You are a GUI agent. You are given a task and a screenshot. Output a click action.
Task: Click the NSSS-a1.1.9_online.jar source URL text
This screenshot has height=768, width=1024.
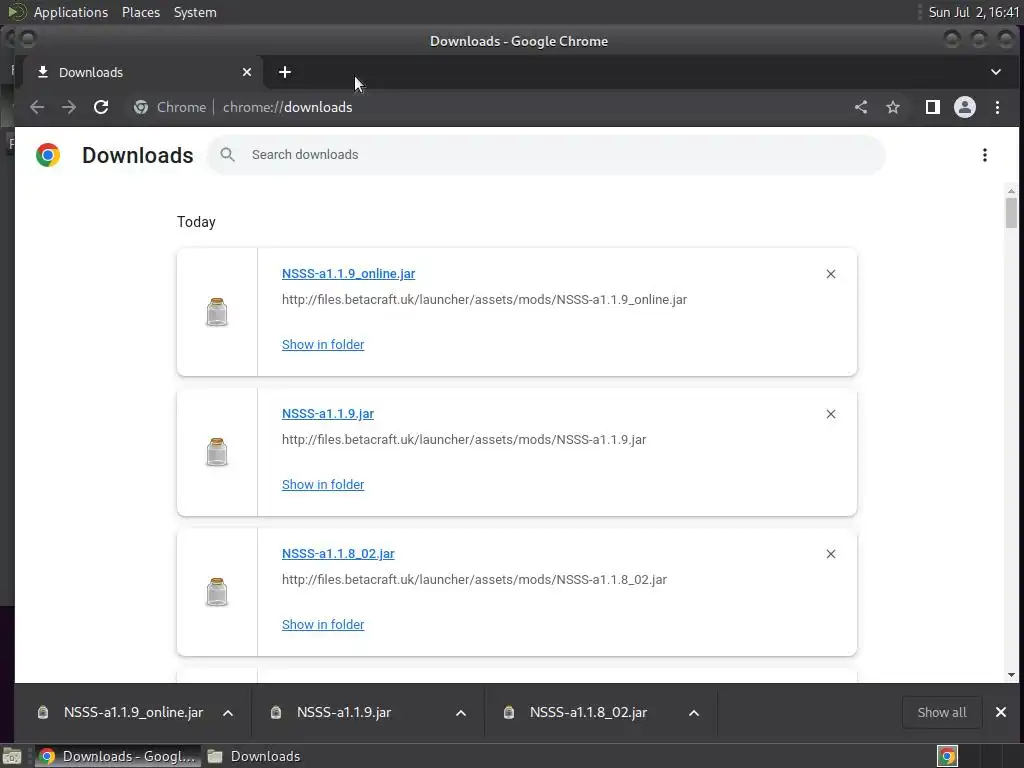coord(484,300)
